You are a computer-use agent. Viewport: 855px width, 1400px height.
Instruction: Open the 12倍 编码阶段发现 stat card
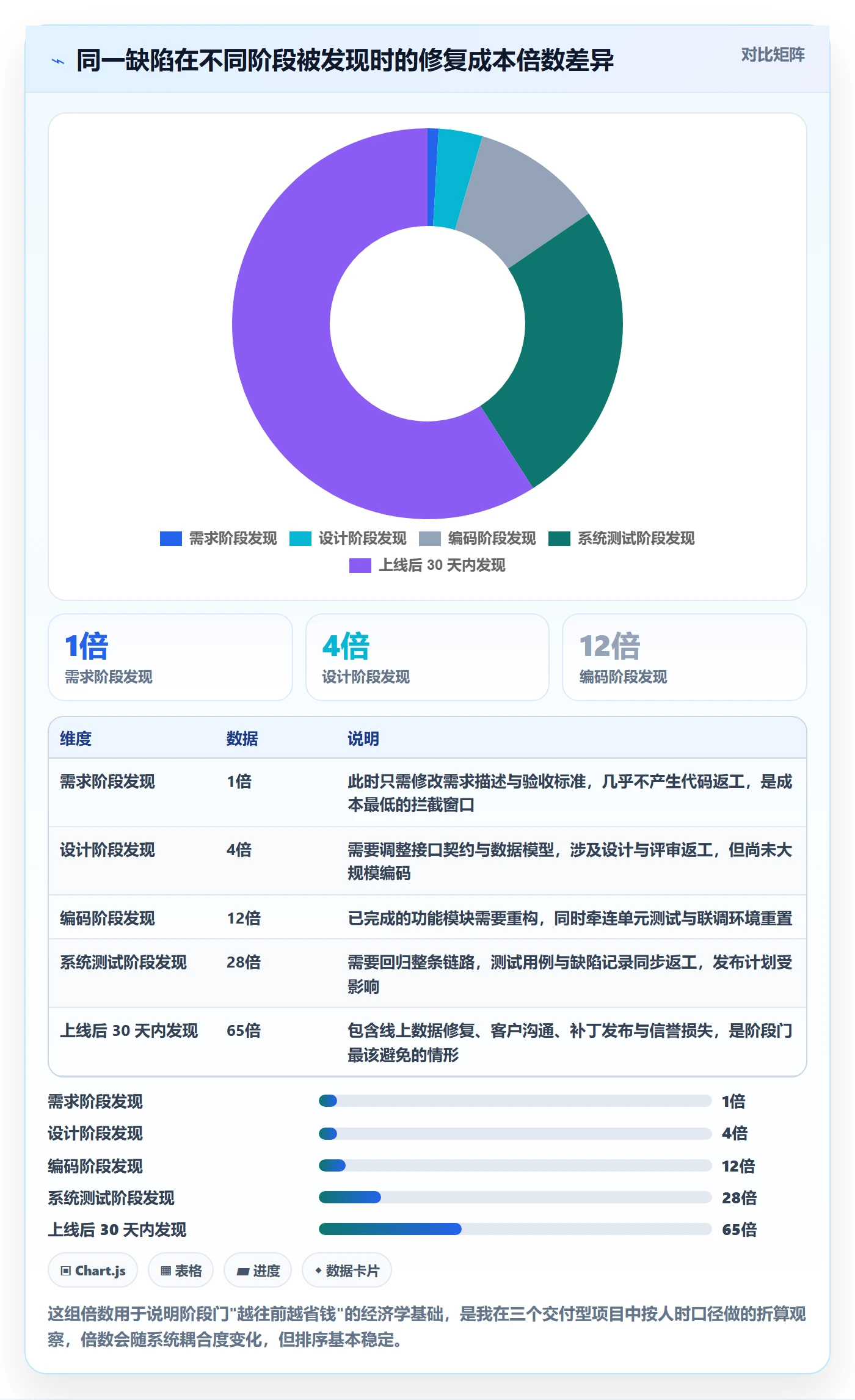[685, 657]
